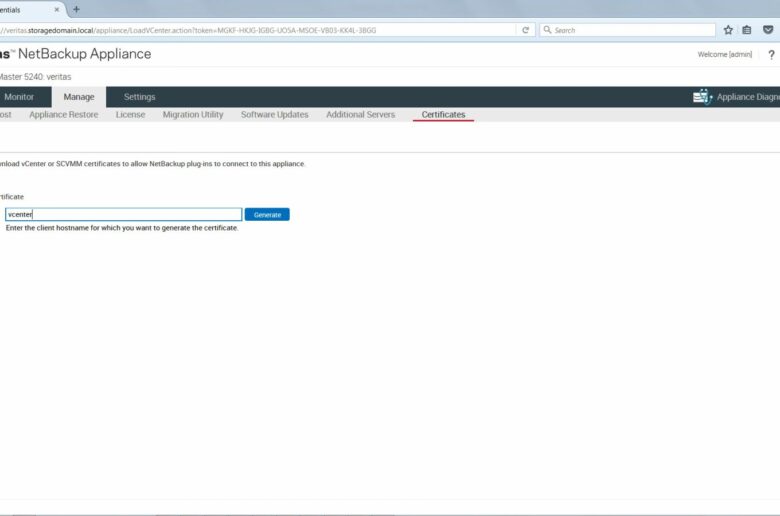This screenshot has width=780, height=516.
Task: Click the browser Search box
Action: click(x=627, y=30)
